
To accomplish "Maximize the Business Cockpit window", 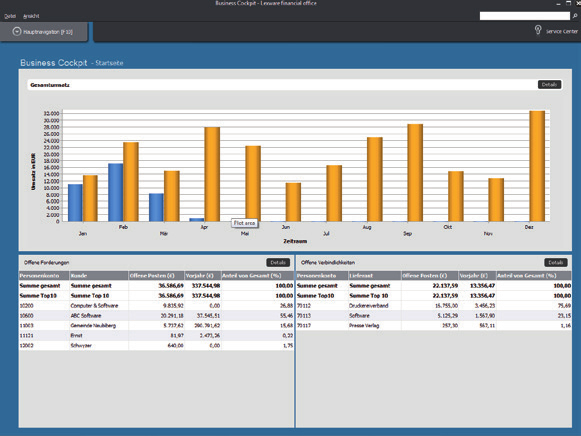I will point(568,3).
